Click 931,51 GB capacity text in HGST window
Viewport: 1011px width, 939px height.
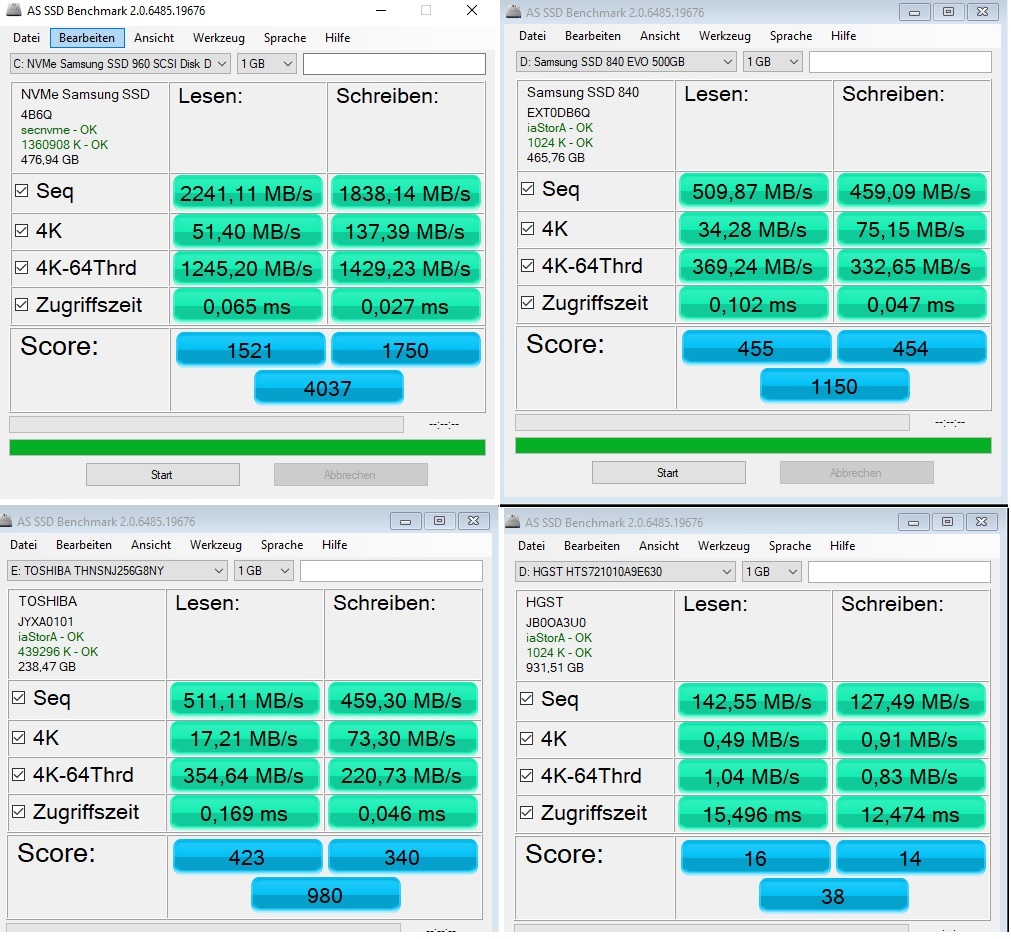click(x=555, y=667)
